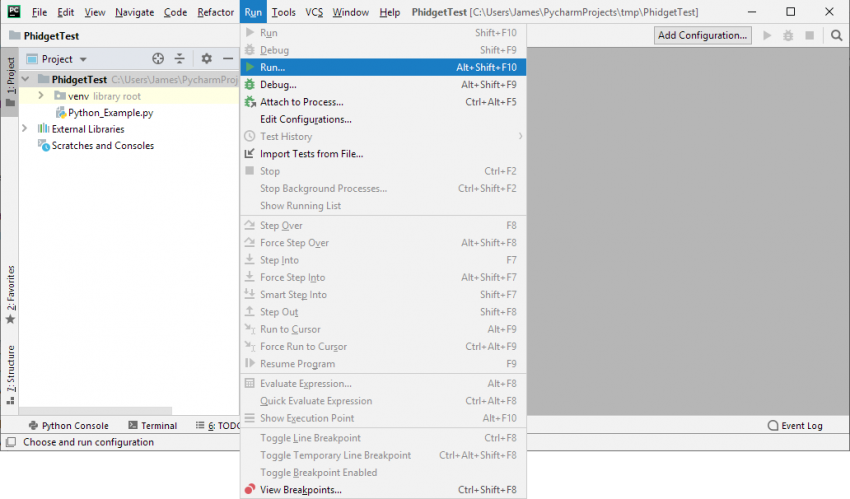Open the Terminal tool window
This screenshot has height=499, width=850.
[x=153, y=426]
